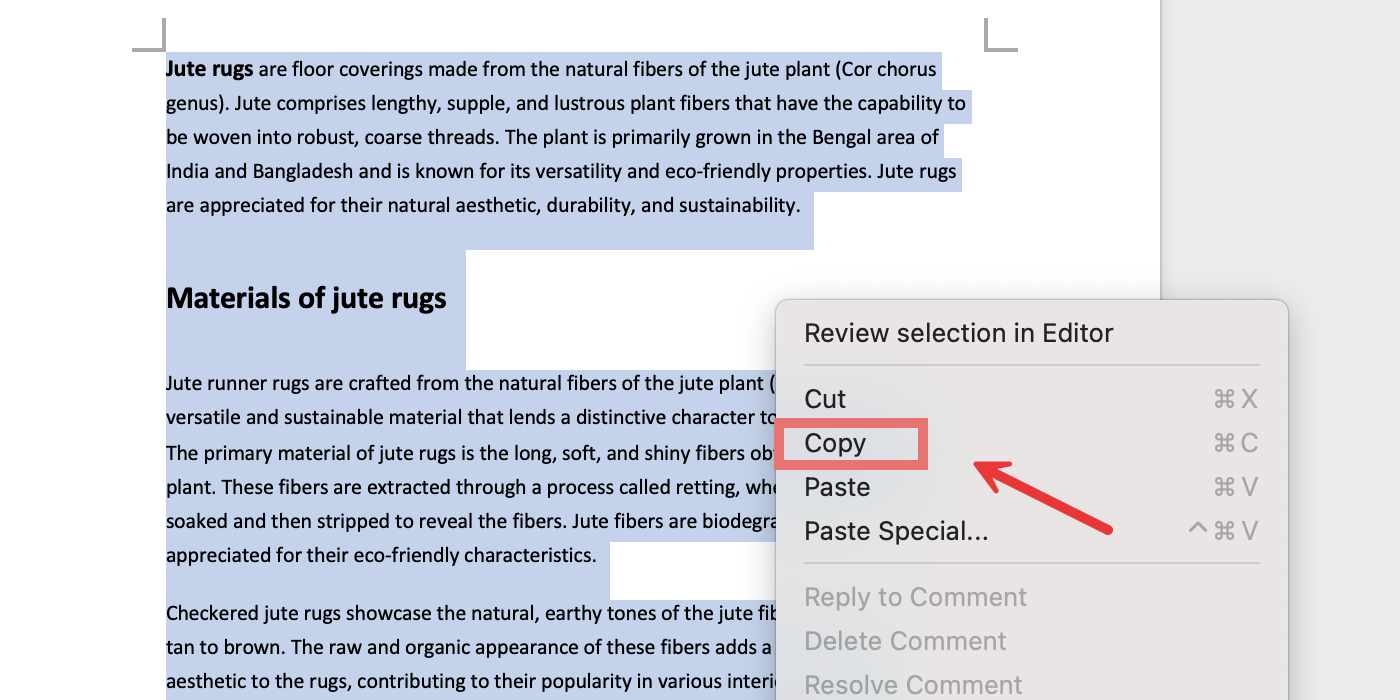Click the gray area right of the page
The image size is (1400, 700).
1280,150
